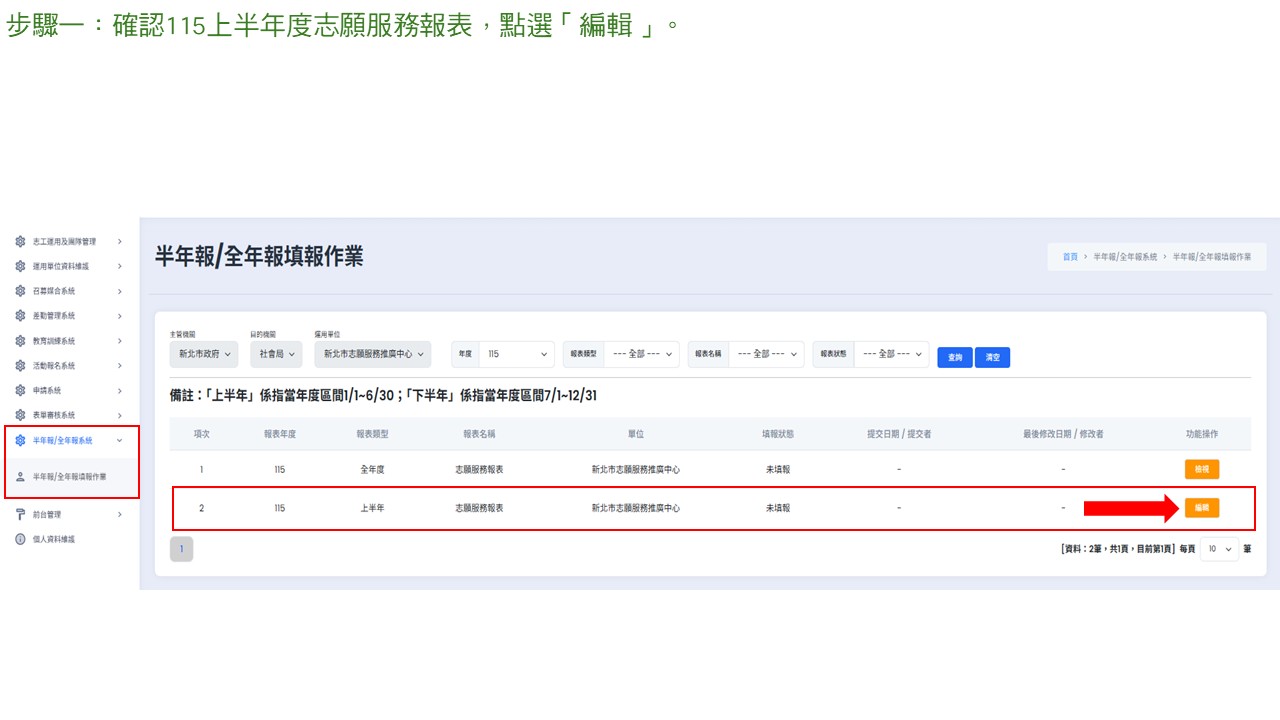This screenshot has height=720, width=1280.
Task: Click 志願服務報表 name in 全年度 row
Action: (479, 469)
